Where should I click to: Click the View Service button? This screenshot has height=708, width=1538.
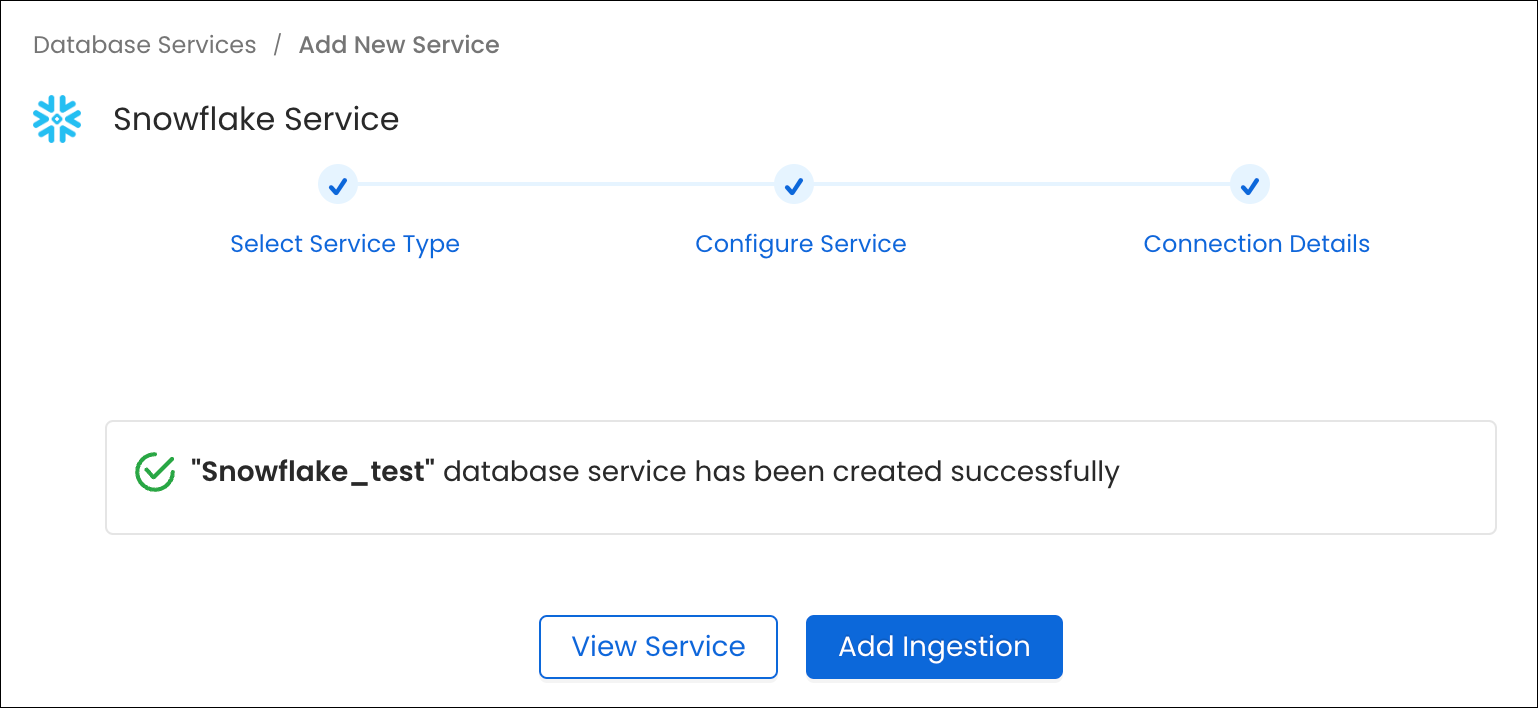click(657, 646)
